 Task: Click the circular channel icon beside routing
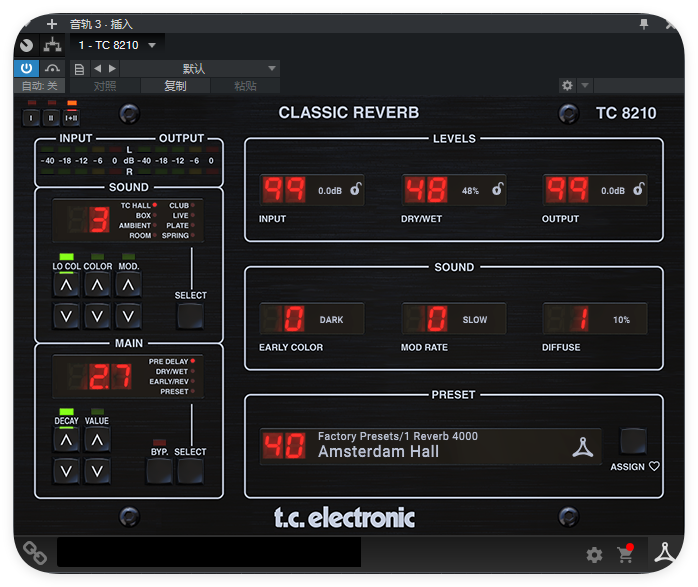[x=27, y=45]
